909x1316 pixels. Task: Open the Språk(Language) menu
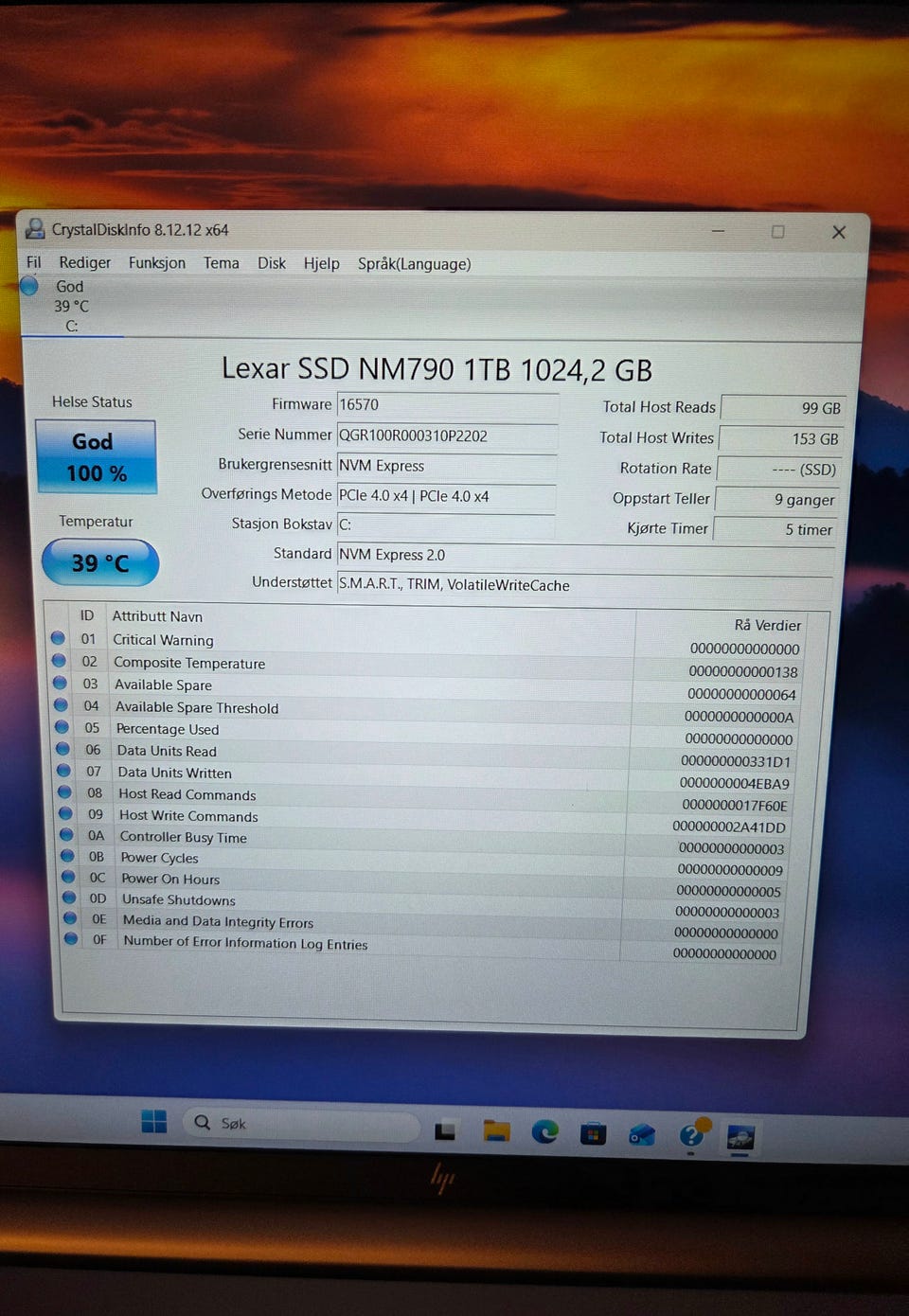tap(414, 264)
